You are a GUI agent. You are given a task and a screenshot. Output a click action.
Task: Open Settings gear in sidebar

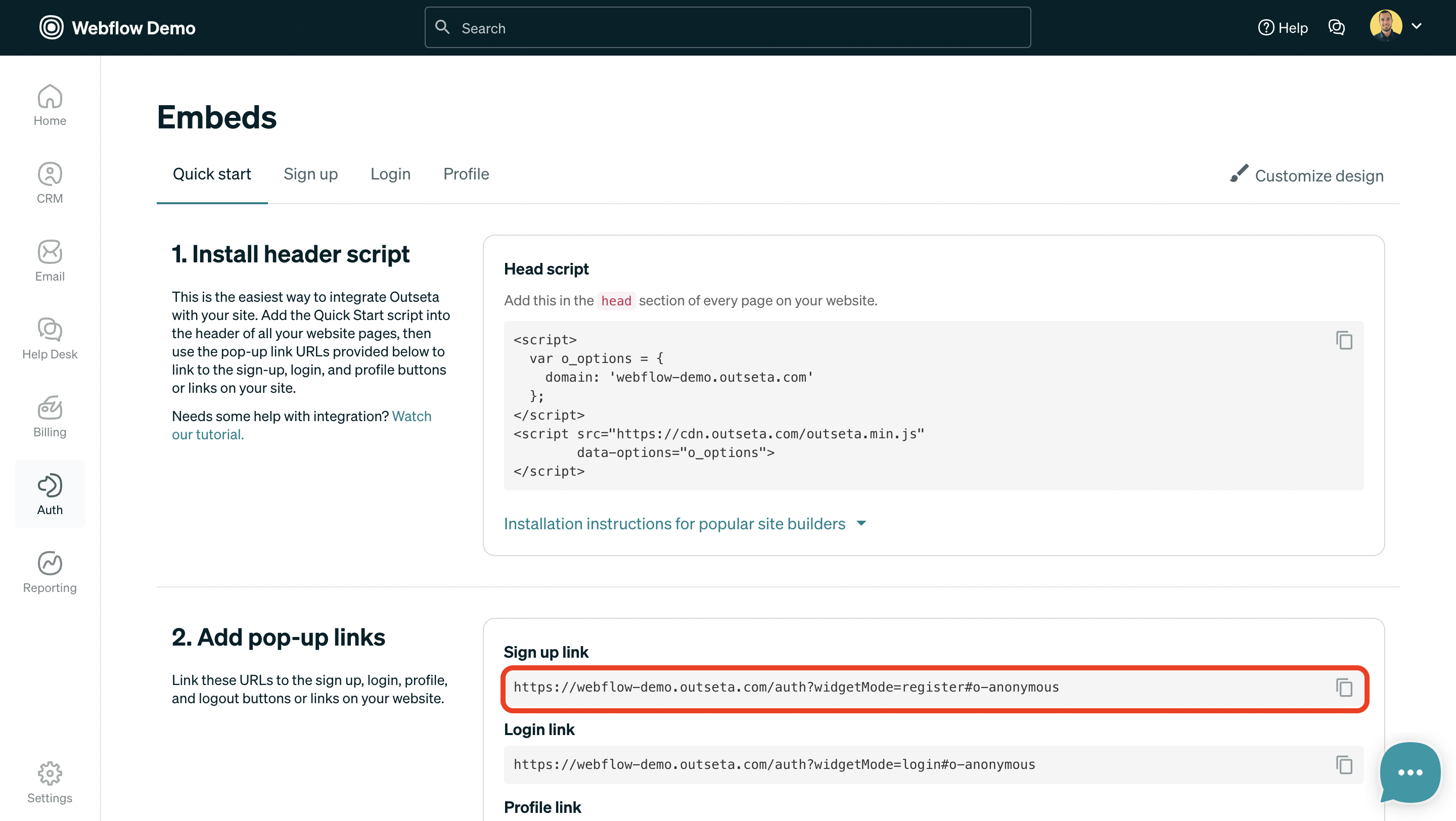50,783
